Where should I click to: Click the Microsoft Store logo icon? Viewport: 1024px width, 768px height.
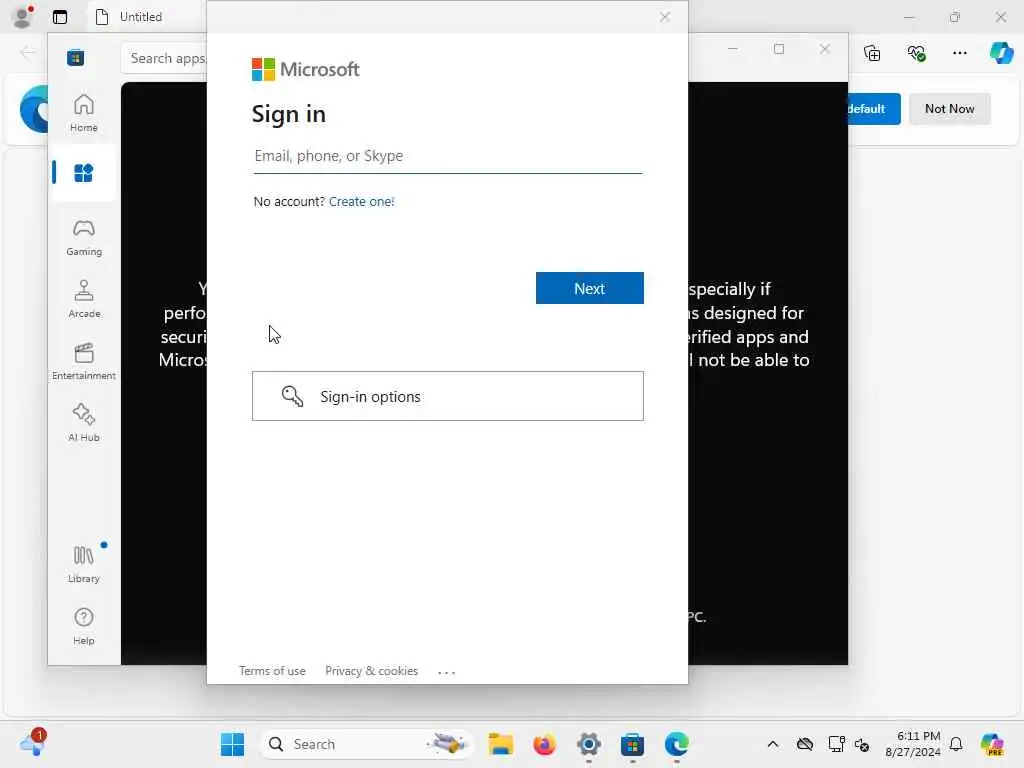pyautogui.click(x=75, y=58)
